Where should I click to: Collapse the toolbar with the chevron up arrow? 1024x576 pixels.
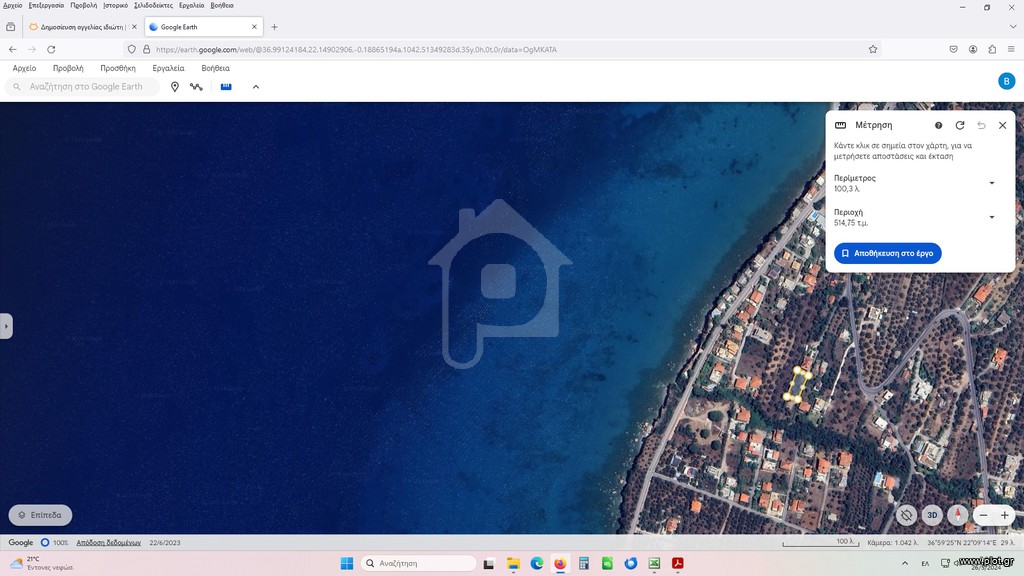tap(256, 87)
